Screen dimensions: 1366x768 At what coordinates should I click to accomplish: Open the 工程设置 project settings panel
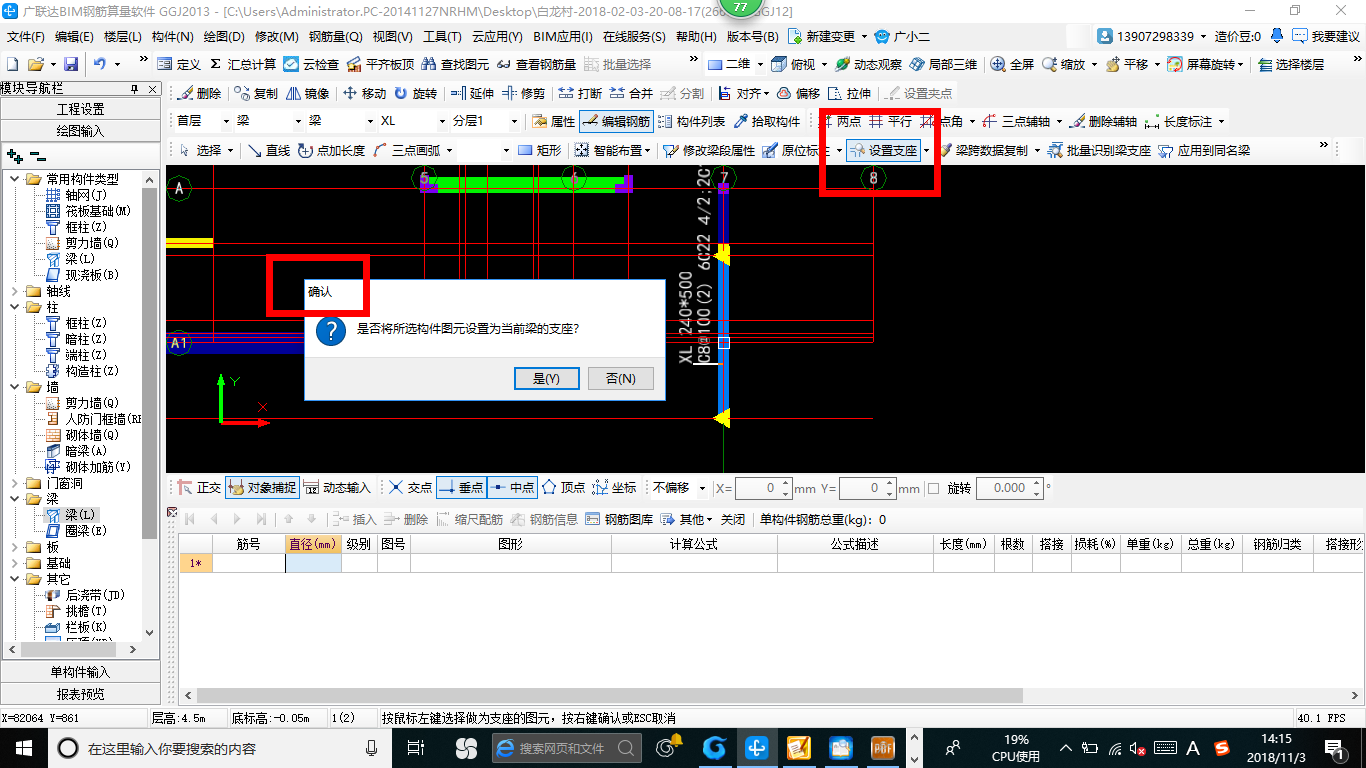(80, 110)
